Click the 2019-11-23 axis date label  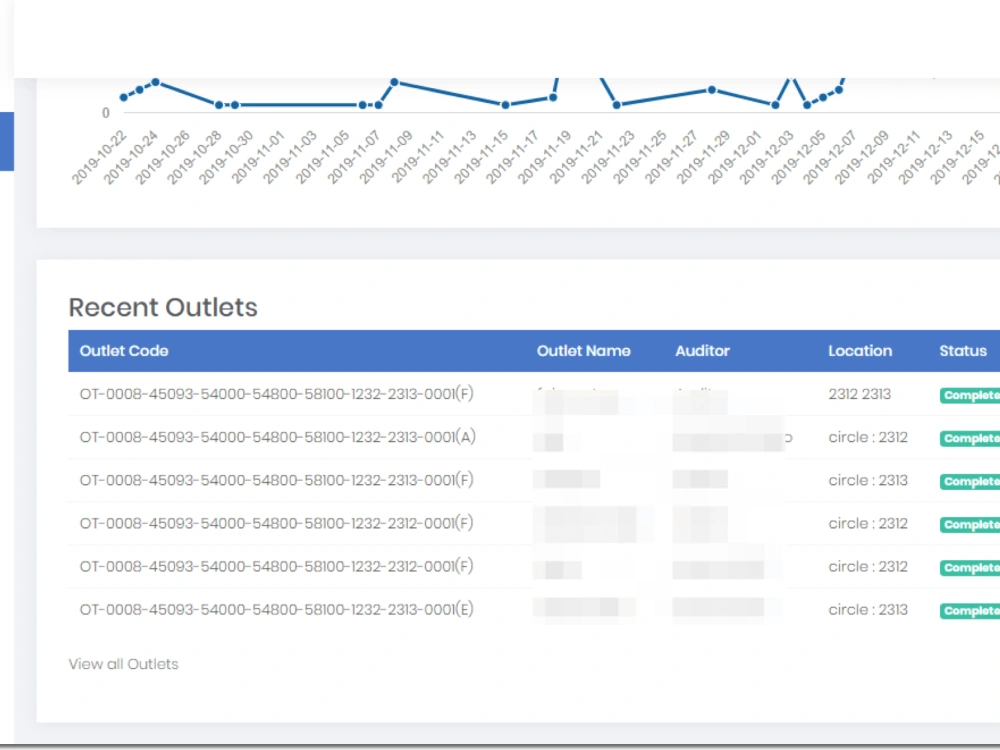tap(608, 158)
